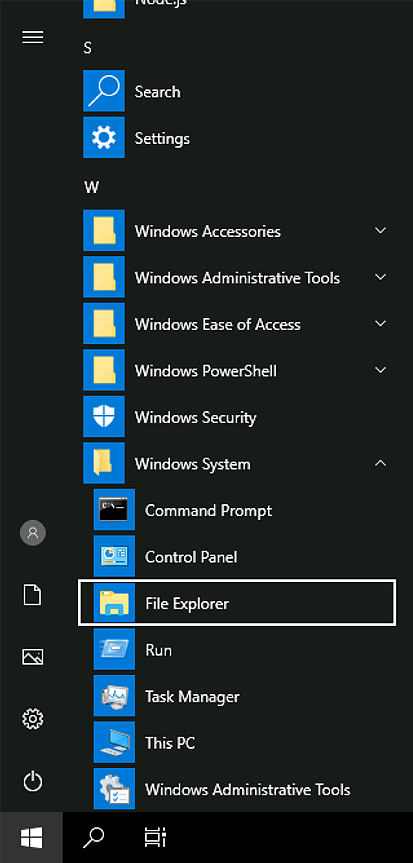Select File Explorer from the app list
Viewport: 413px width, 863px height.
pos(237,603)
